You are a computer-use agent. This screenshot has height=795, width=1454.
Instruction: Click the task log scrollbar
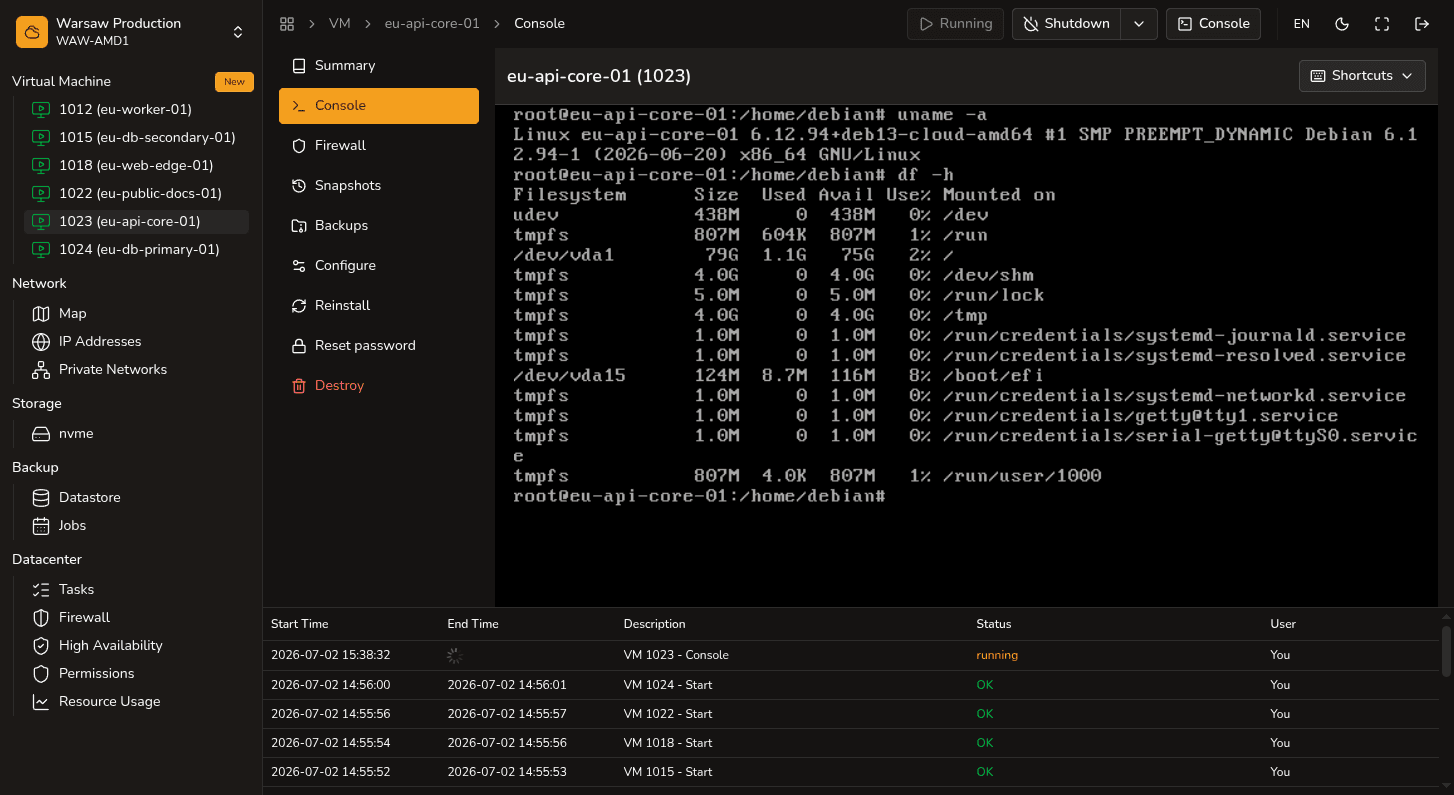click(x=1446, y=652)
